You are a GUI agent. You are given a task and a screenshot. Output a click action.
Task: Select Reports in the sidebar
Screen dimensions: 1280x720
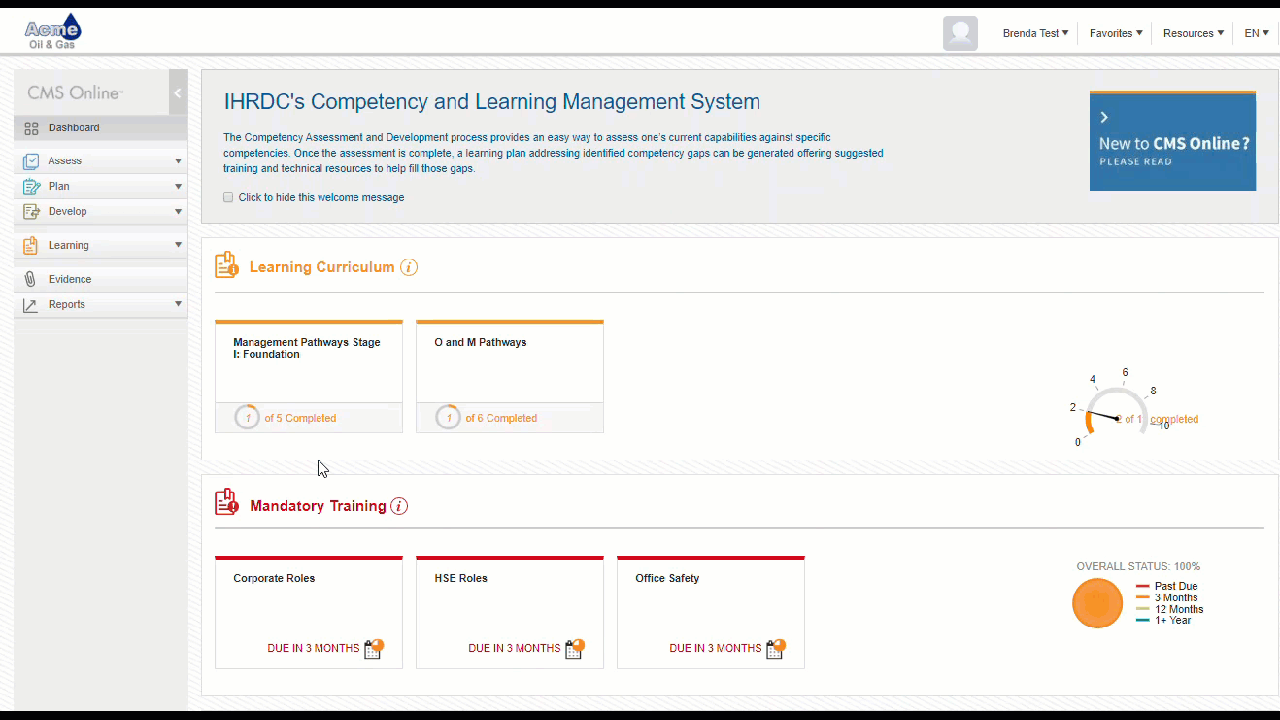pyautogui.click(x=100, y=304)
